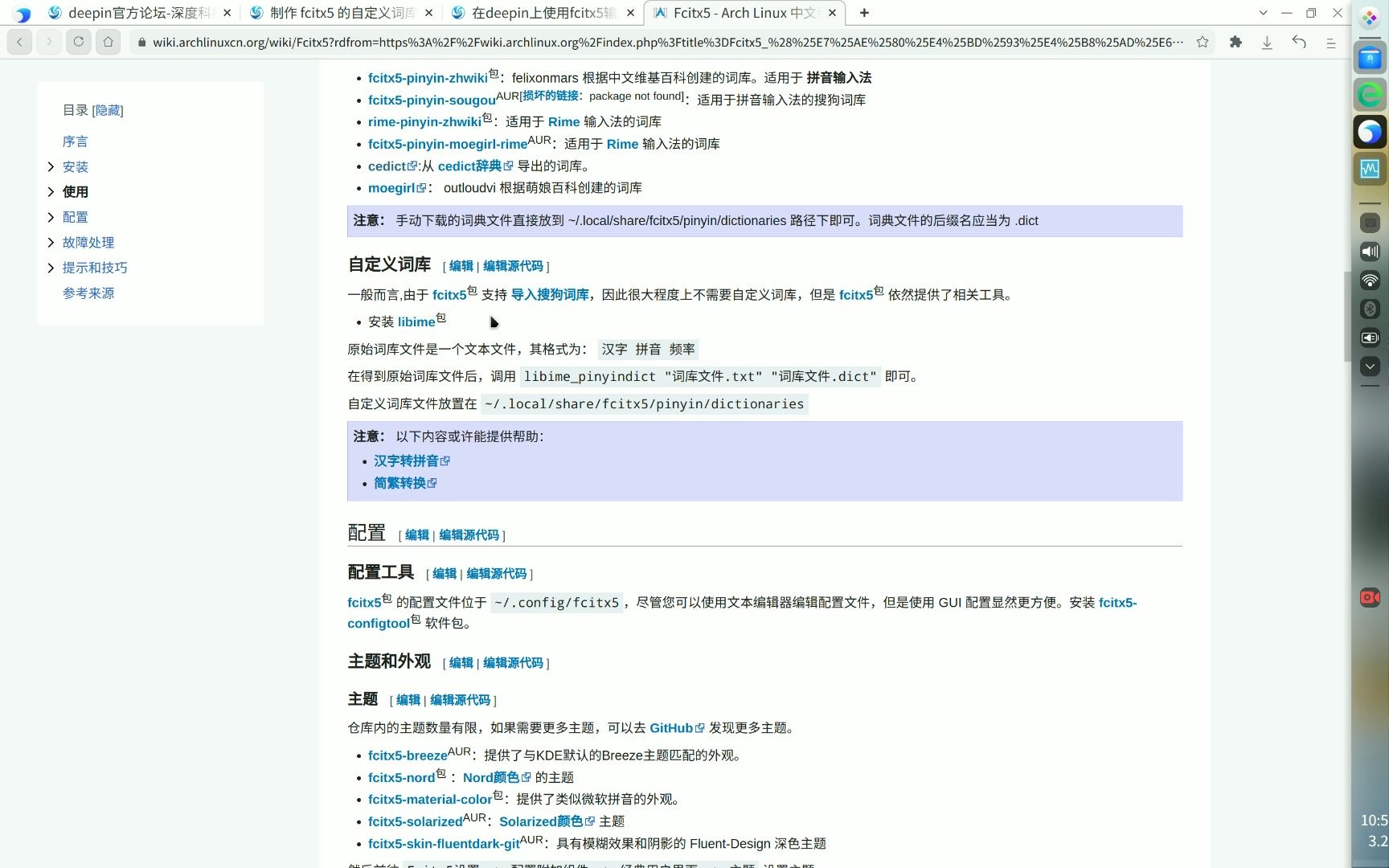Open the browser downloads icon

1267,42
